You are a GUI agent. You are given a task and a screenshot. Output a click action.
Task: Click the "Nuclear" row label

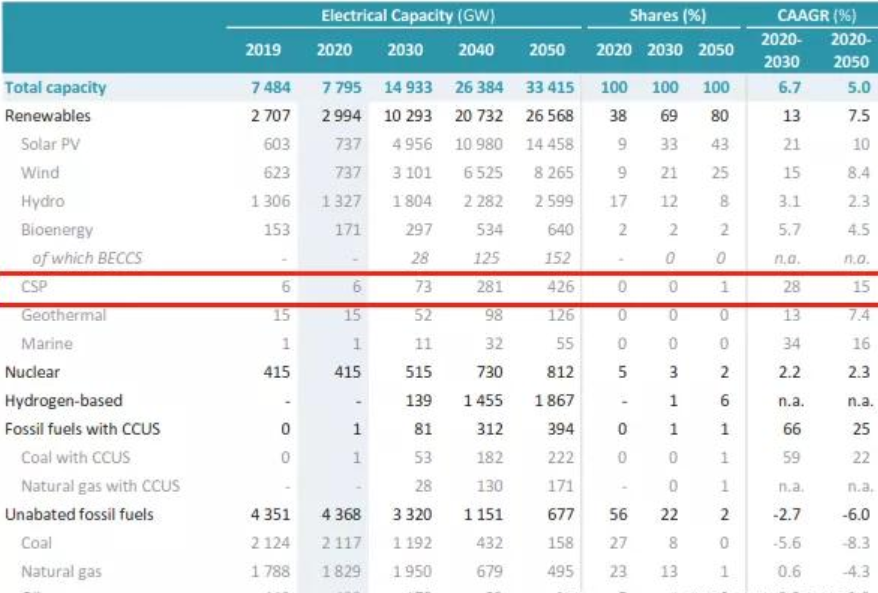[x=33, y=372]
